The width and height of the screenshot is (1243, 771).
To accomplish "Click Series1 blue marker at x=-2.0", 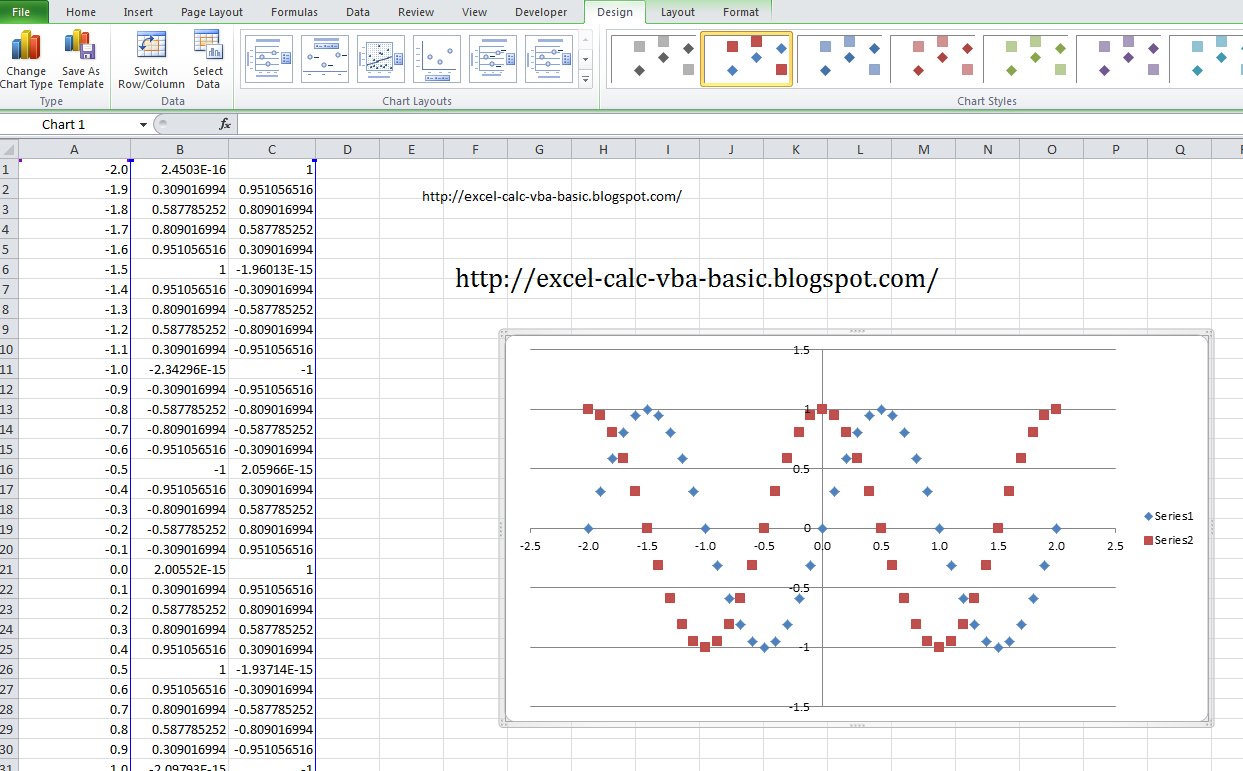I will [x=588, y=528].
